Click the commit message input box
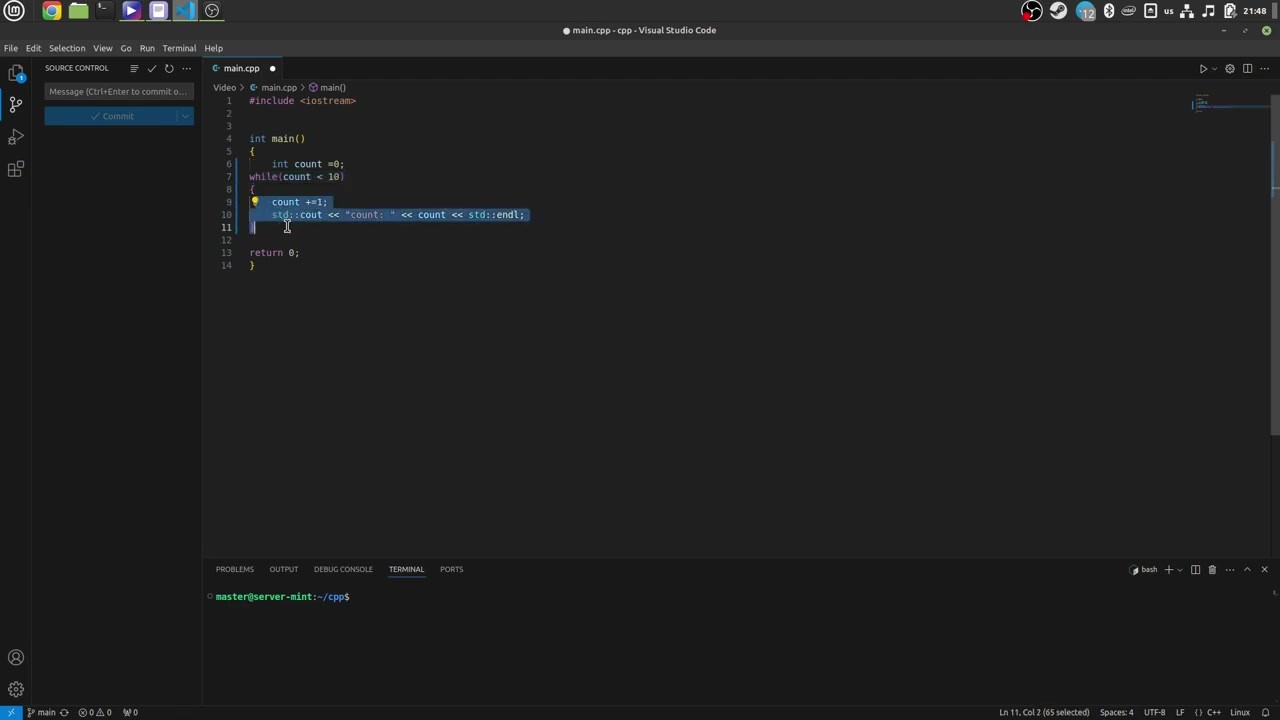 [118, 92]
